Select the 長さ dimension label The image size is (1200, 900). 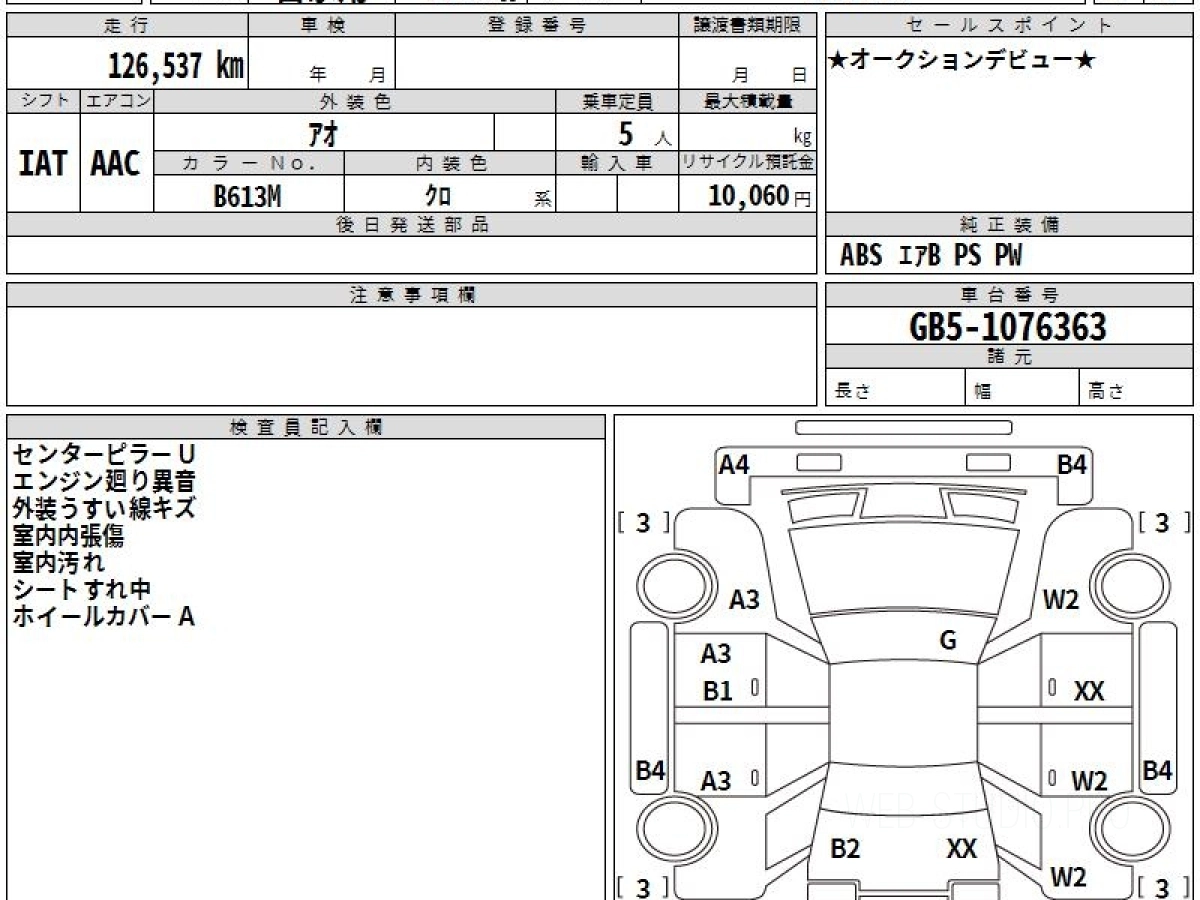(x=851, y=392)
